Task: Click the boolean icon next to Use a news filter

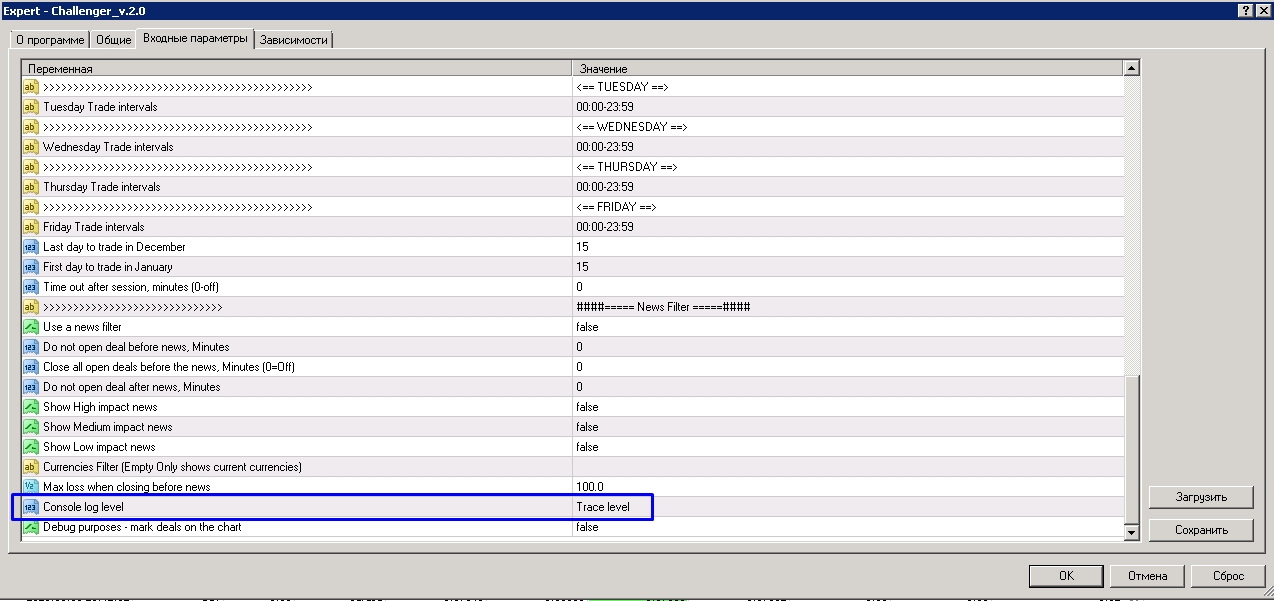Action: click(x=30, y=327)
